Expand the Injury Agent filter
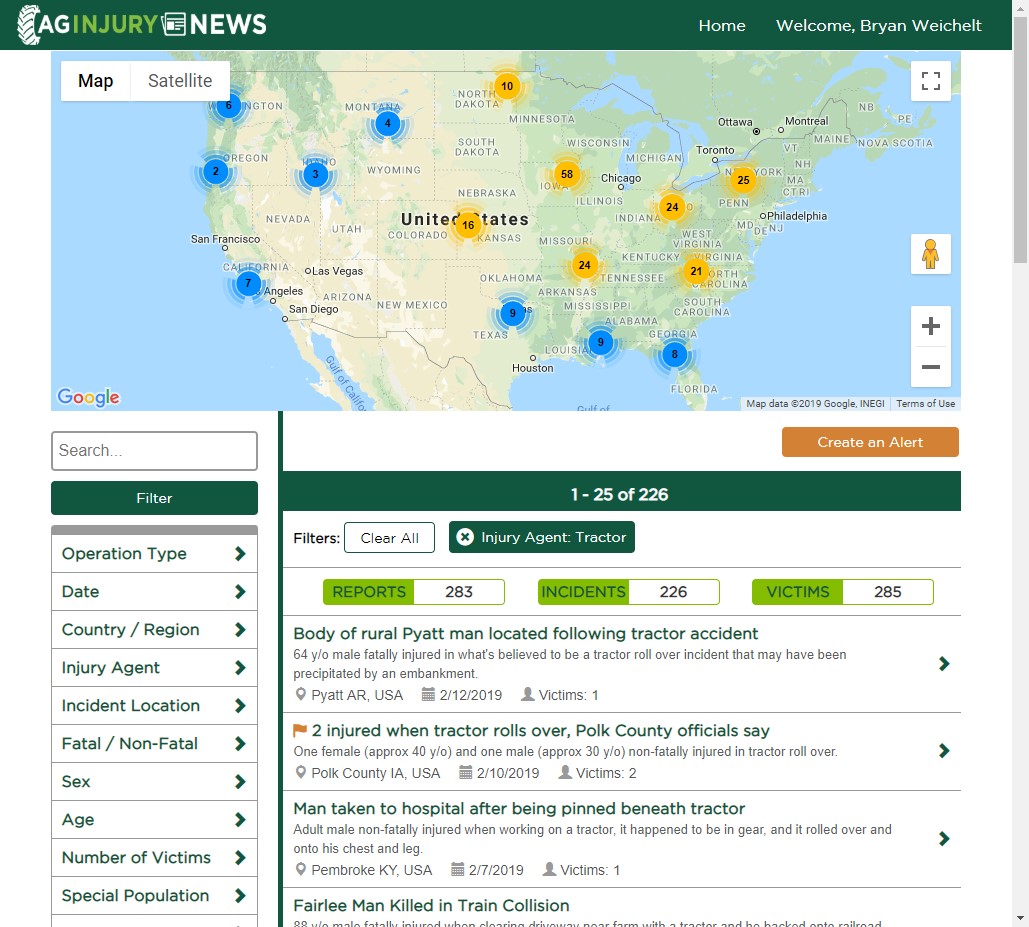Image resolution: width=1029 pixels, height=927 pixels. click(154, 668)
